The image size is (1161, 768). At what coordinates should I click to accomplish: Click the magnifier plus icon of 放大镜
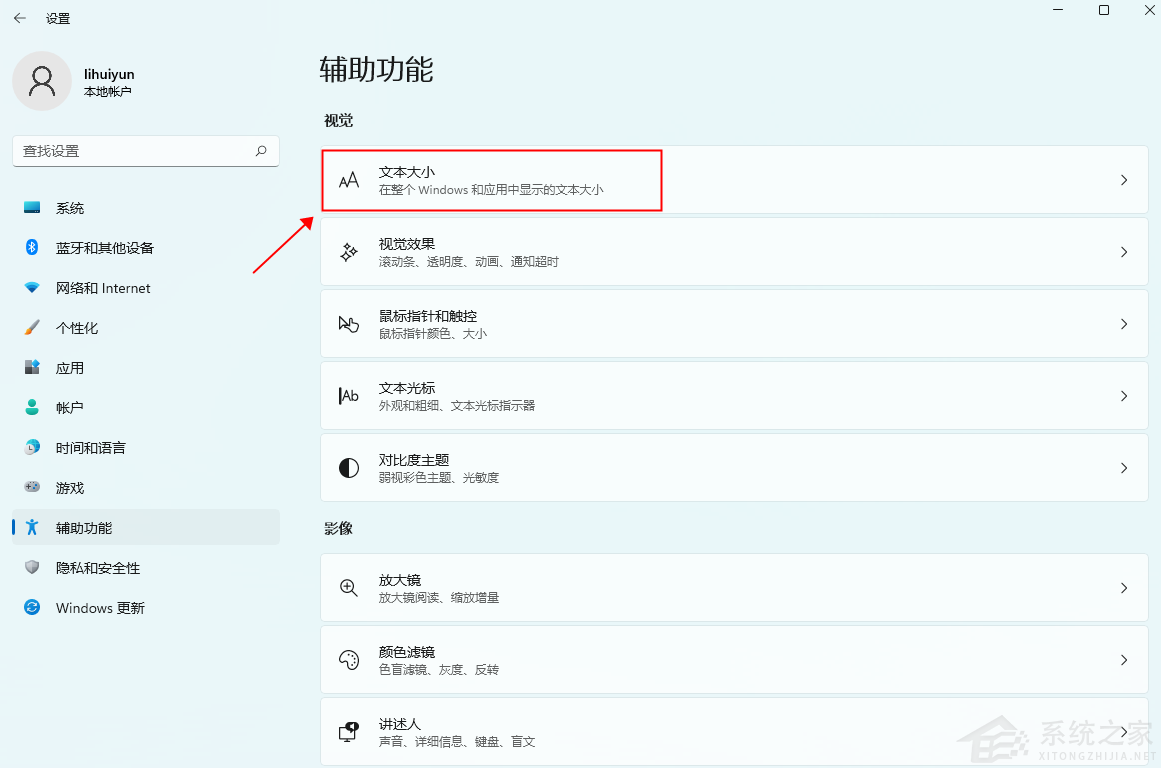[349, 588]
